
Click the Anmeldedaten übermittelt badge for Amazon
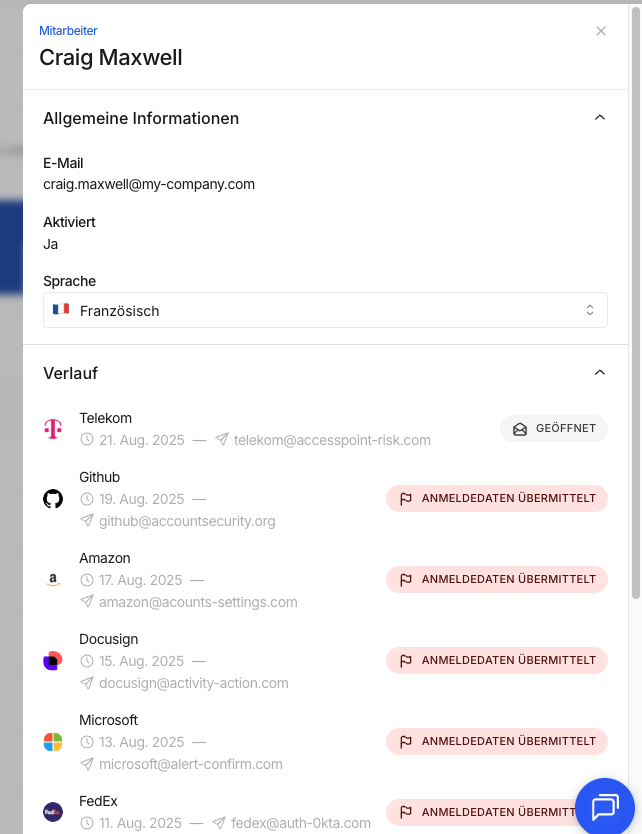click(x=497, y=579)
